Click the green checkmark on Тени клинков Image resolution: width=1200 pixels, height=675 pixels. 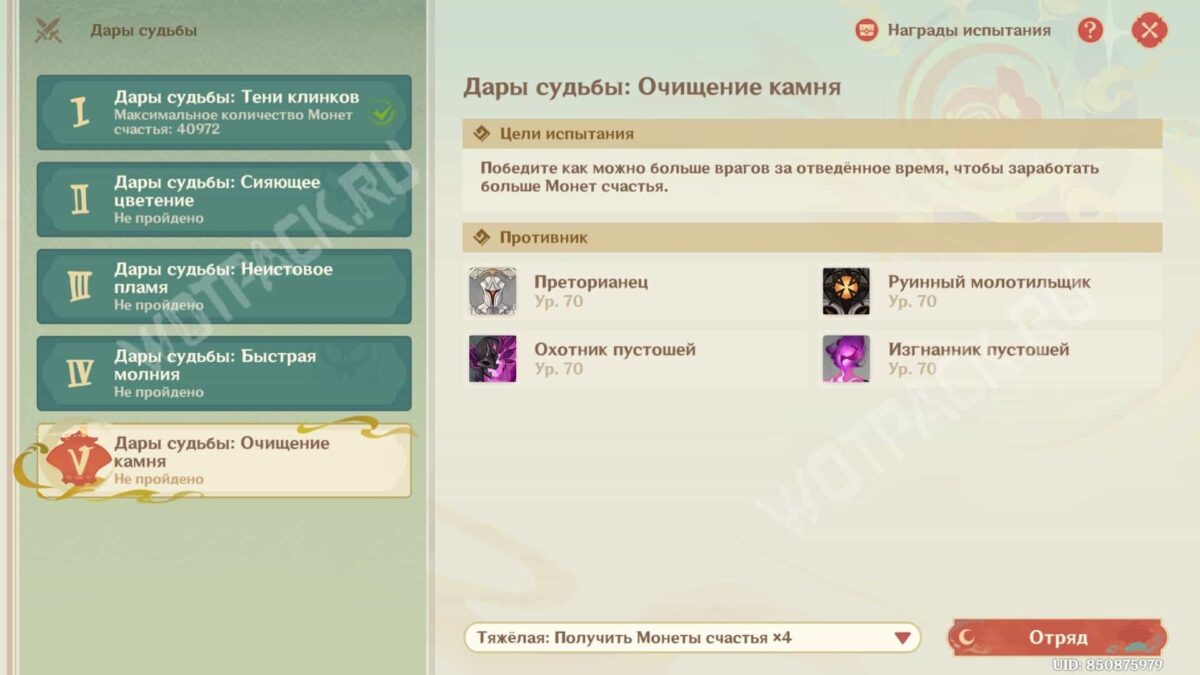(x=381, y=114)
